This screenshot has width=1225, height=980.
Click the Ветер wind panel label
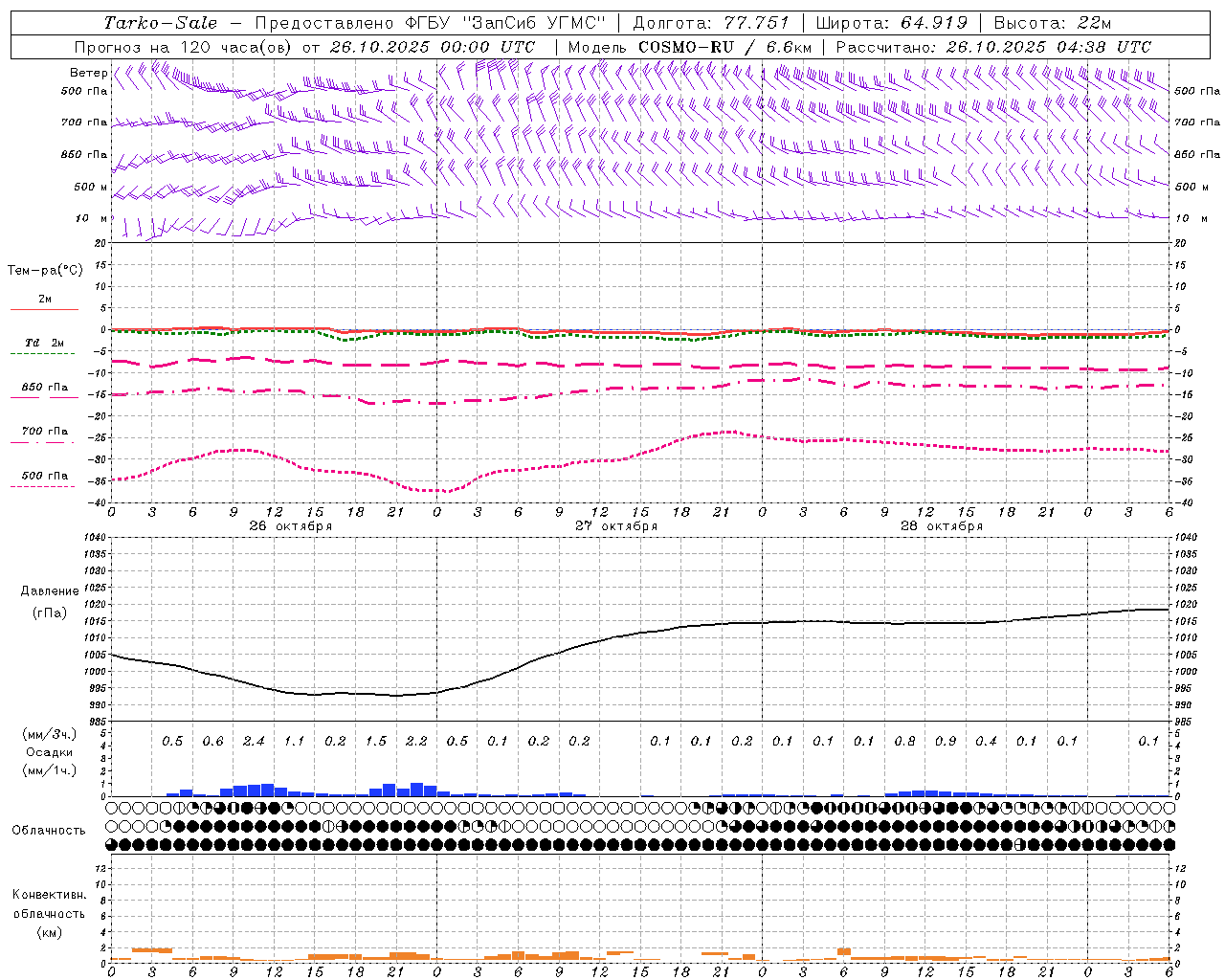point(89,73)
